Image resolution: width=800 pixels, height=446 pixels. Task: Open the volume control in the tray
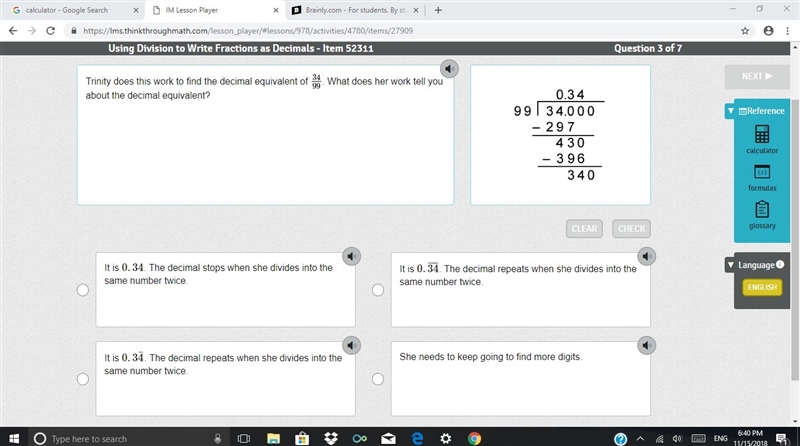coord(677,438)
